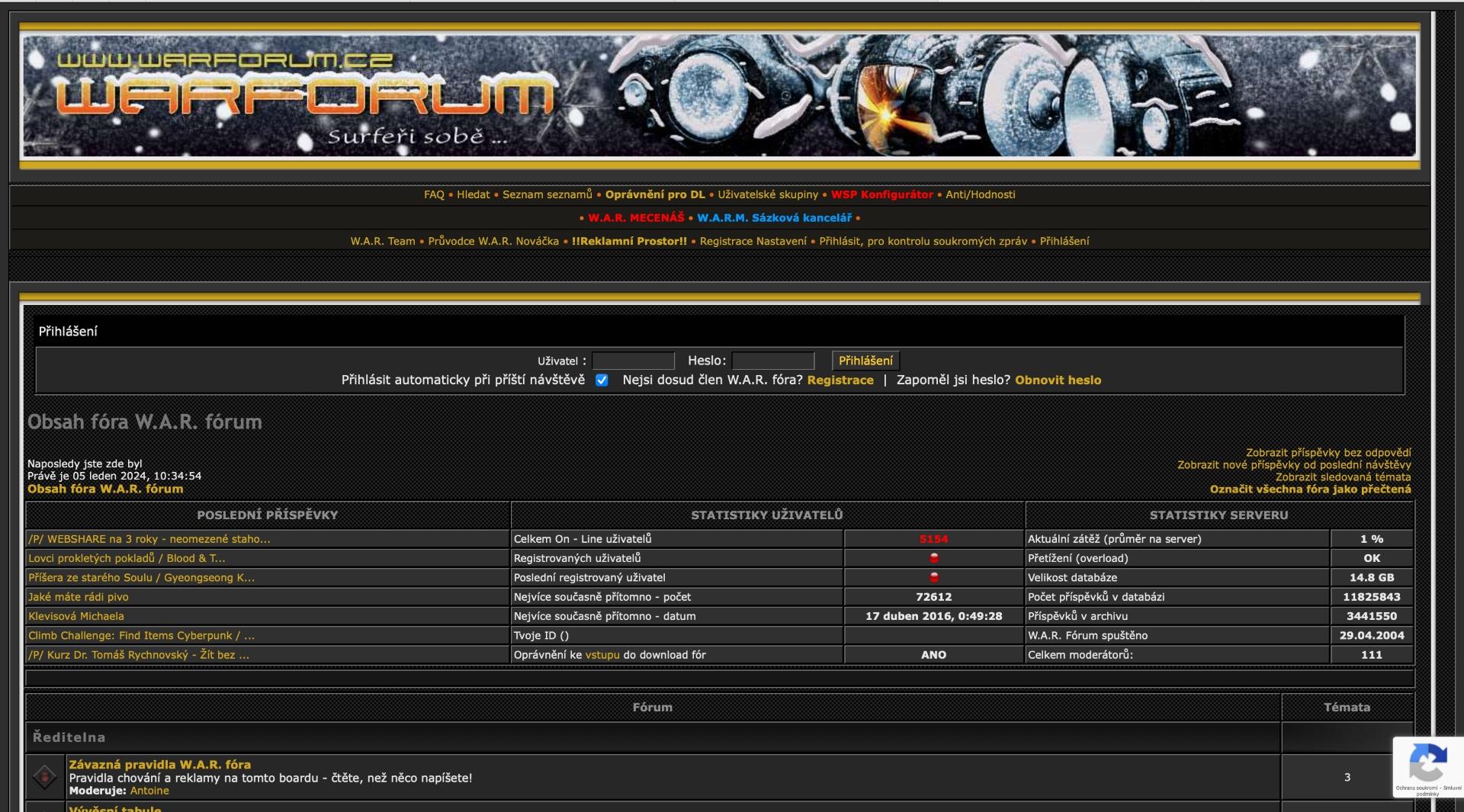The width and height of the screenshot is (1464, 812).
Task: Click the launch date 29.04.2004
Action: (1371, 635)
